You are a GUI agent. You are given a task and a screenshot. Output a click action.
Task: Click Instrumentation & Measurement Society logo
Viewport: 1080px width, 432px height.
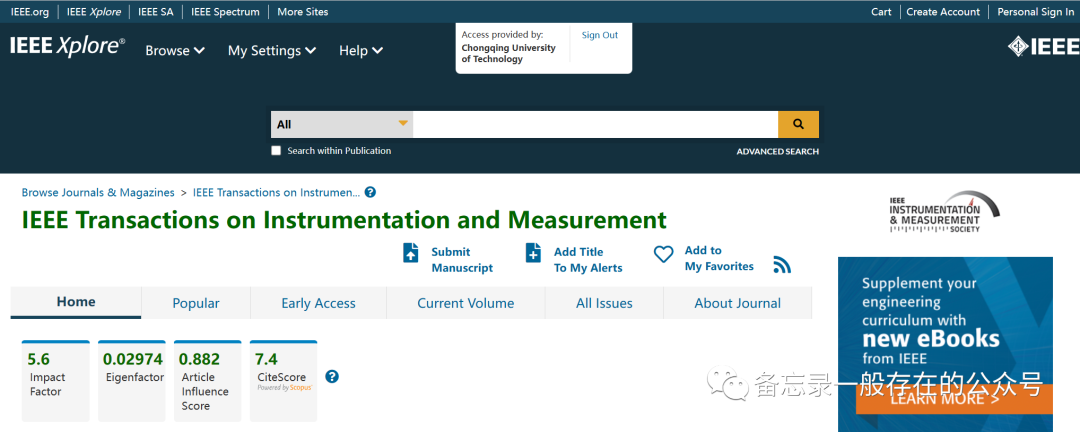pyautogui.click(x=944, y=212)
